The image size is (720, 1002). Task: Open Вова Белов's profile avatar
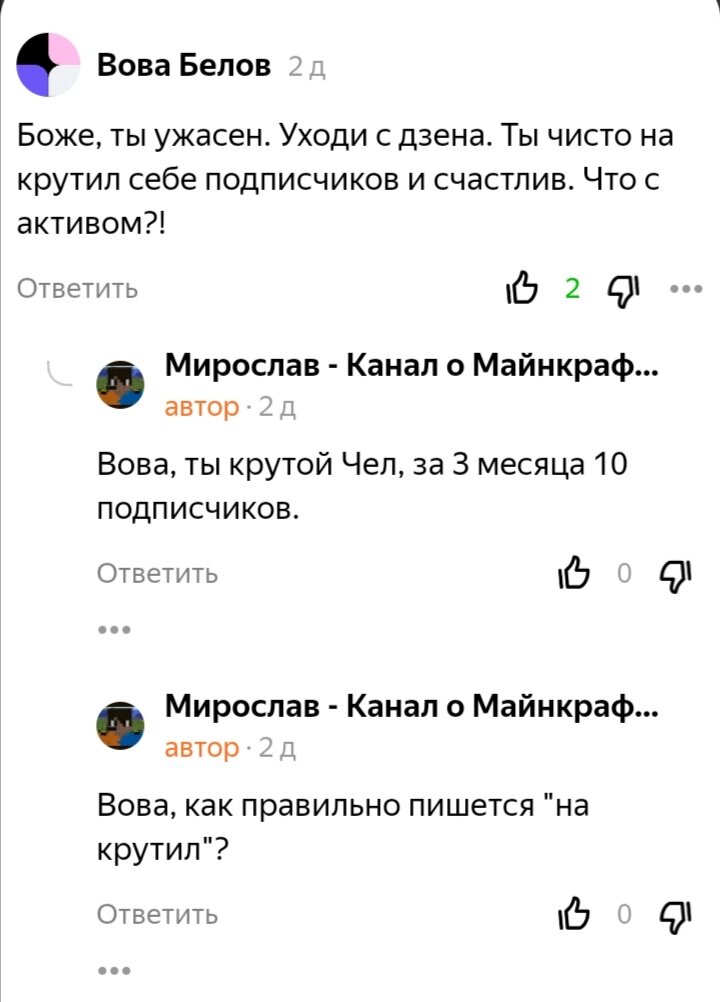[x=48, y=66]
